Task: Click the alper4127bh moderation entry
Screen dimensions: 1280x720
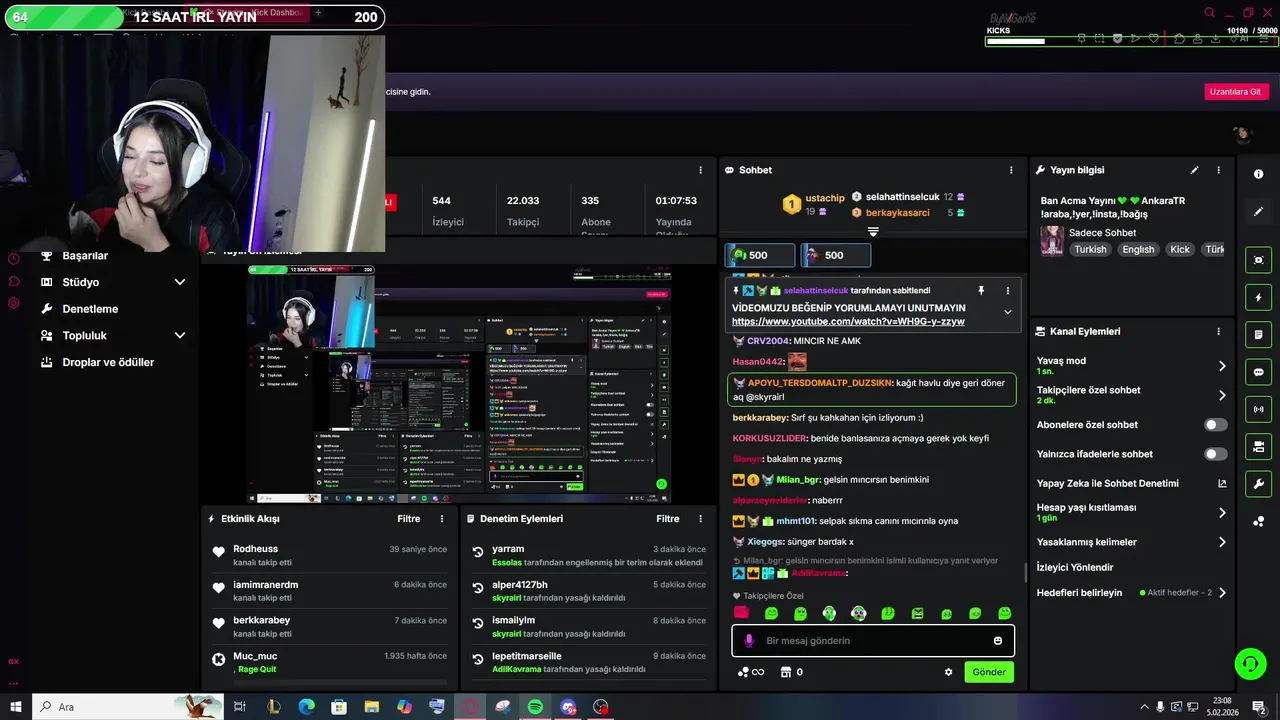Action: (x=588, y=591)
